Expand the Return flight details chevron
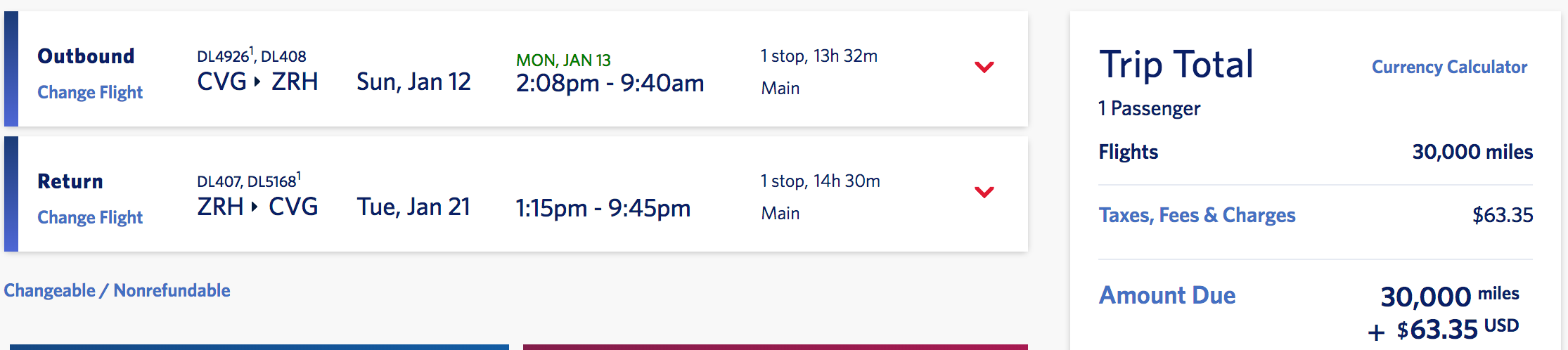This screenshot has width=1568, height=350. coord(984,192)
